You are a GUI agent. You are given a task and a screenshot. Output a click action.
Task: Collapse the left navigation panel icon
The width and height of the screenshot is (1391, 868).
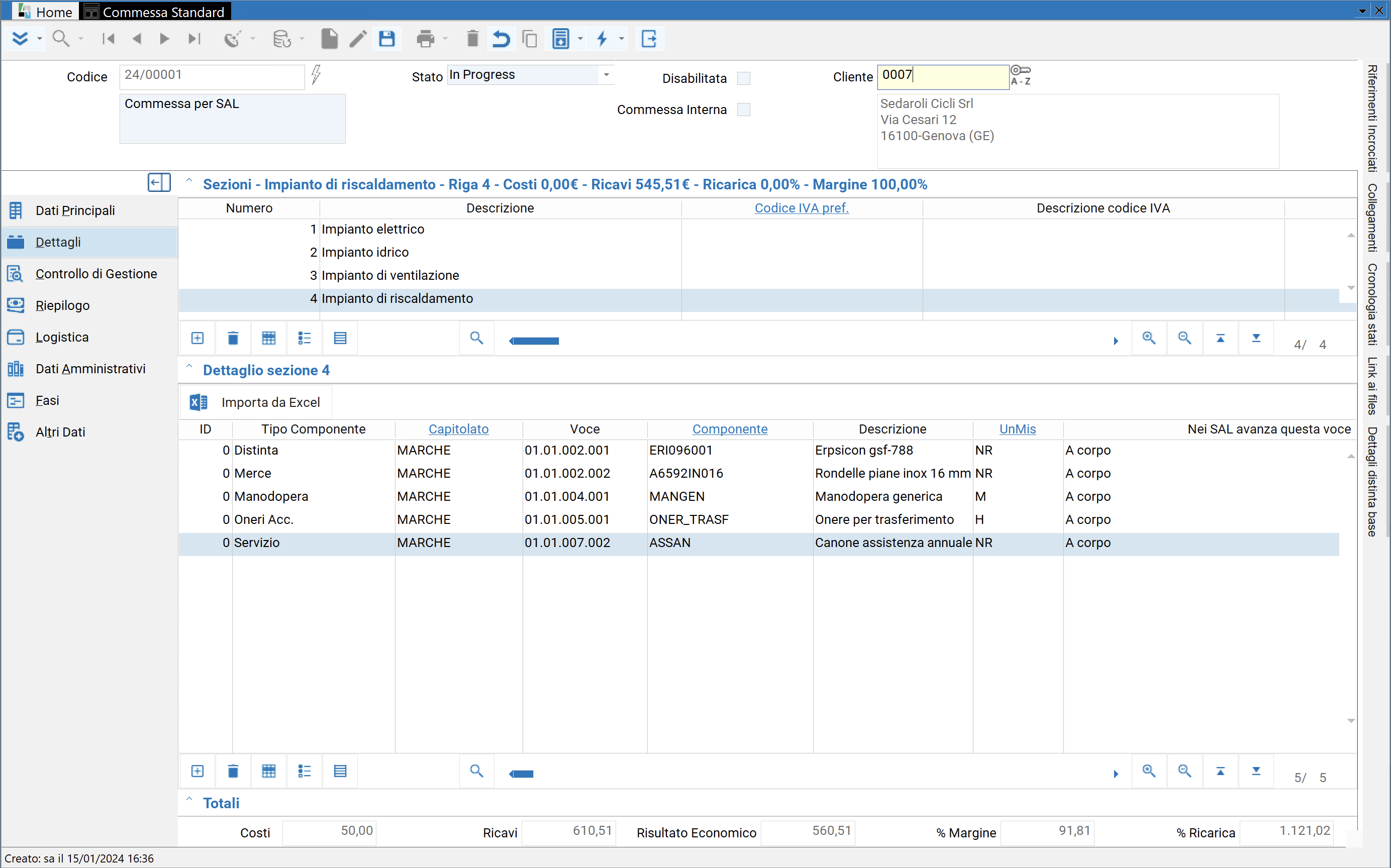click(159, 182)
